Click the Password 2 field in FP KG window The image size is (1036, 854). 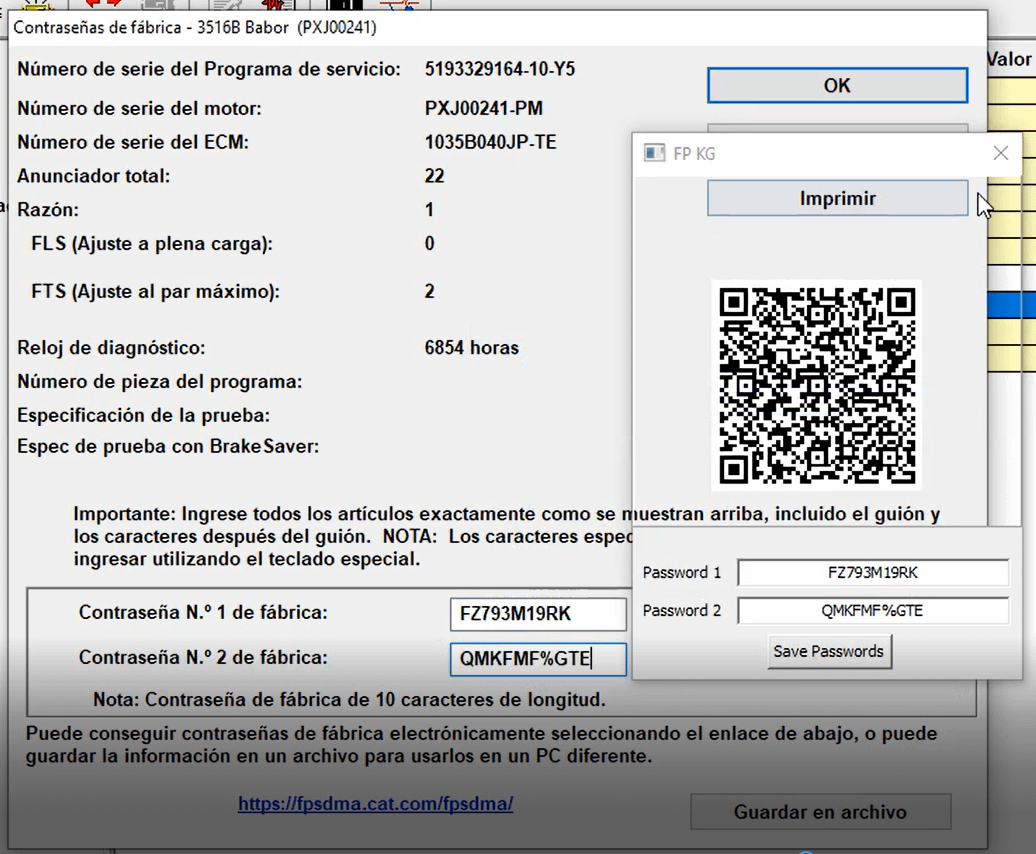click(x=874, y=610)
